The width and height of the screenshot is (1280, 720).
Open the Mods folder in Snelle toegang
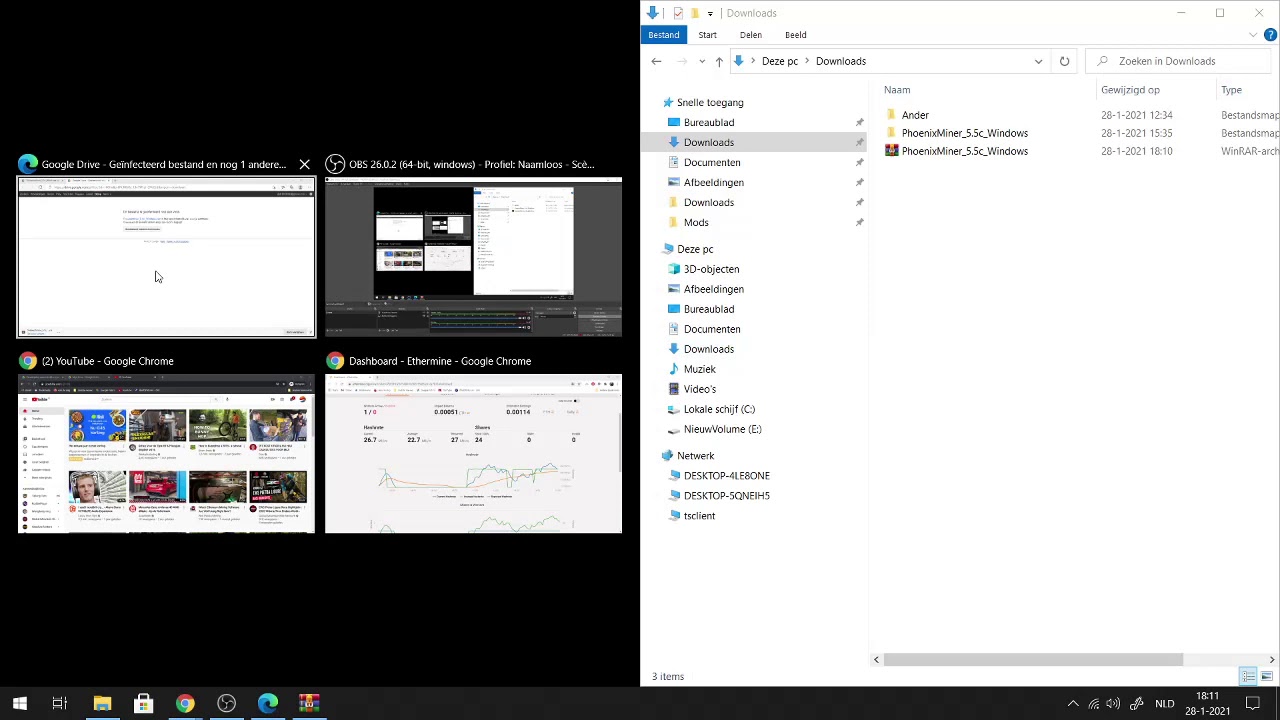(x=696, y=222)
